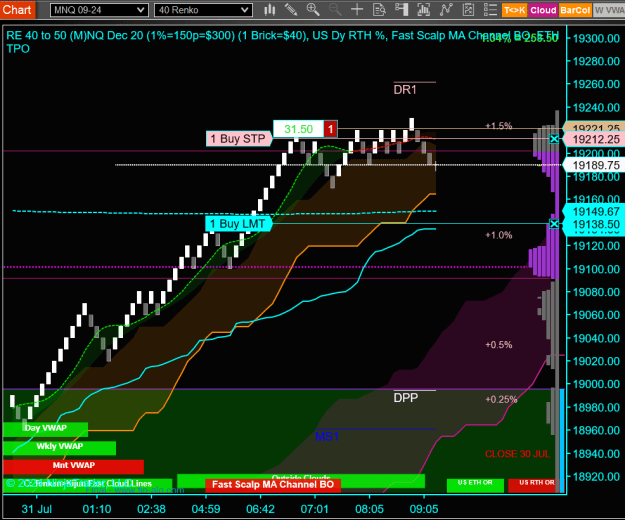This screenshot has height=520, width=625.
Task: Toggle the Day VWAP label button
Action: pos(45,429)
